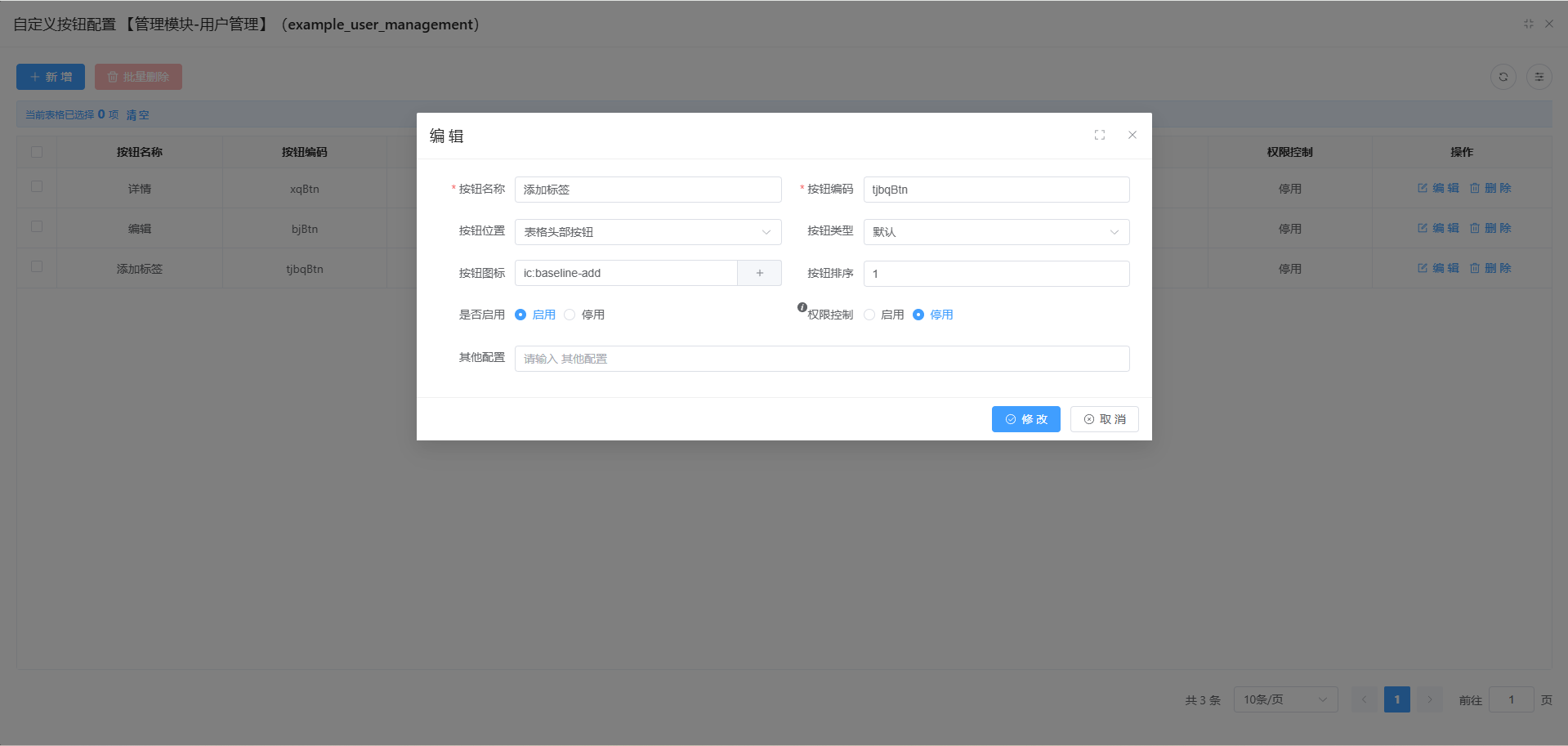Open the column settings icon at top right
The image size is (1568, 746).
click(1539, 76)
